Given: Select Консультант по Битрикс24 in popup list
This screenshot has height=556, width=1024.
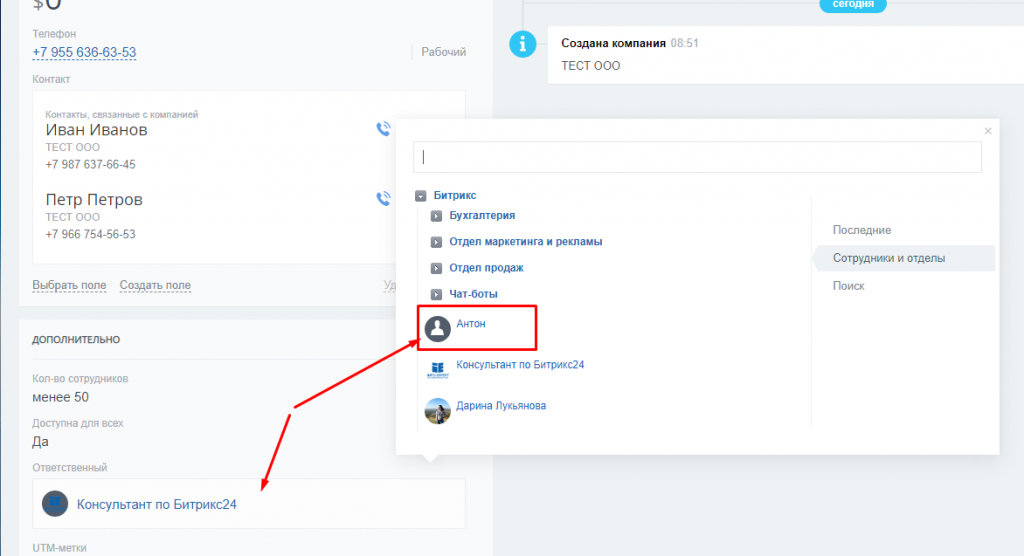Looking at the screenshot, I should click(520, 365).
